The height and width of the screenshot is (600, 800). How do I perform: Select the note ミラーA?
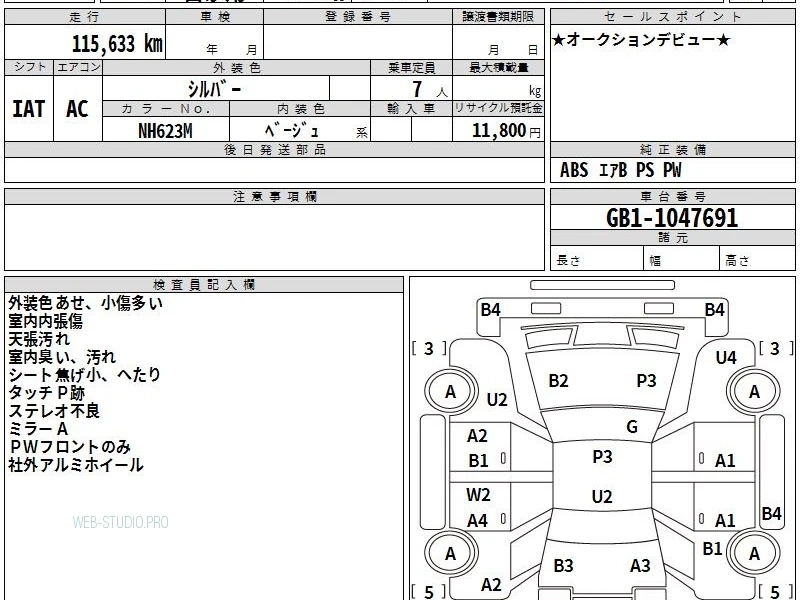point(38,429)
